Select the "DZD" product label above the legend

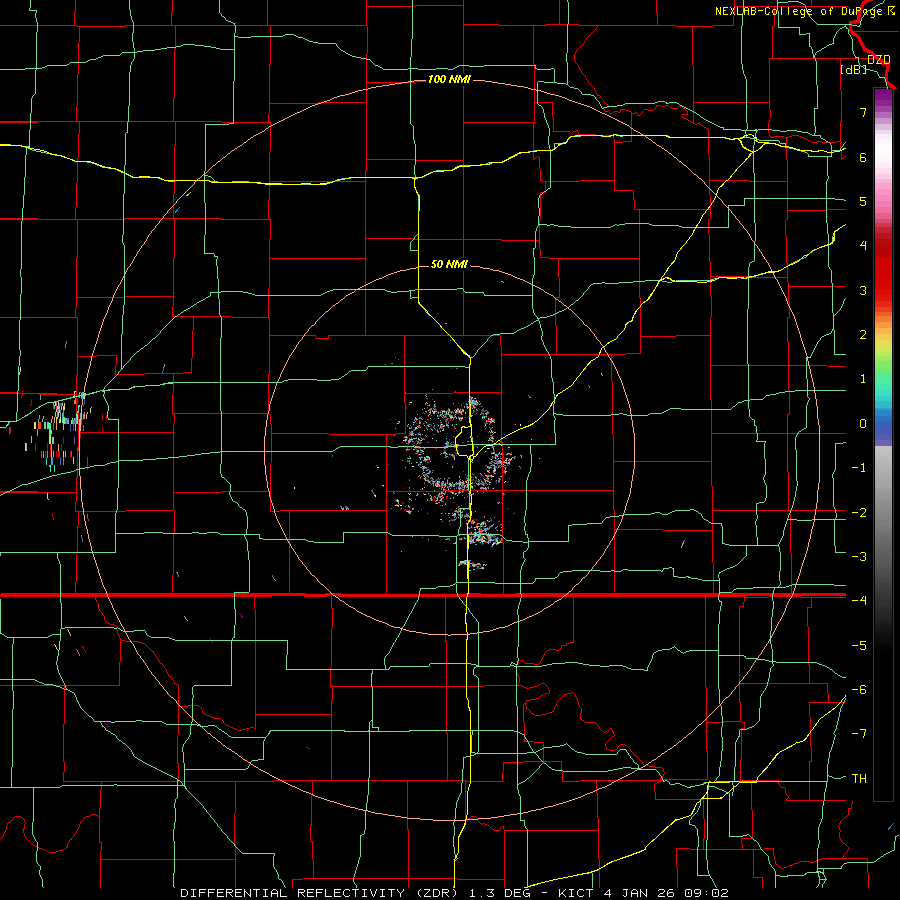pos(879,59)
